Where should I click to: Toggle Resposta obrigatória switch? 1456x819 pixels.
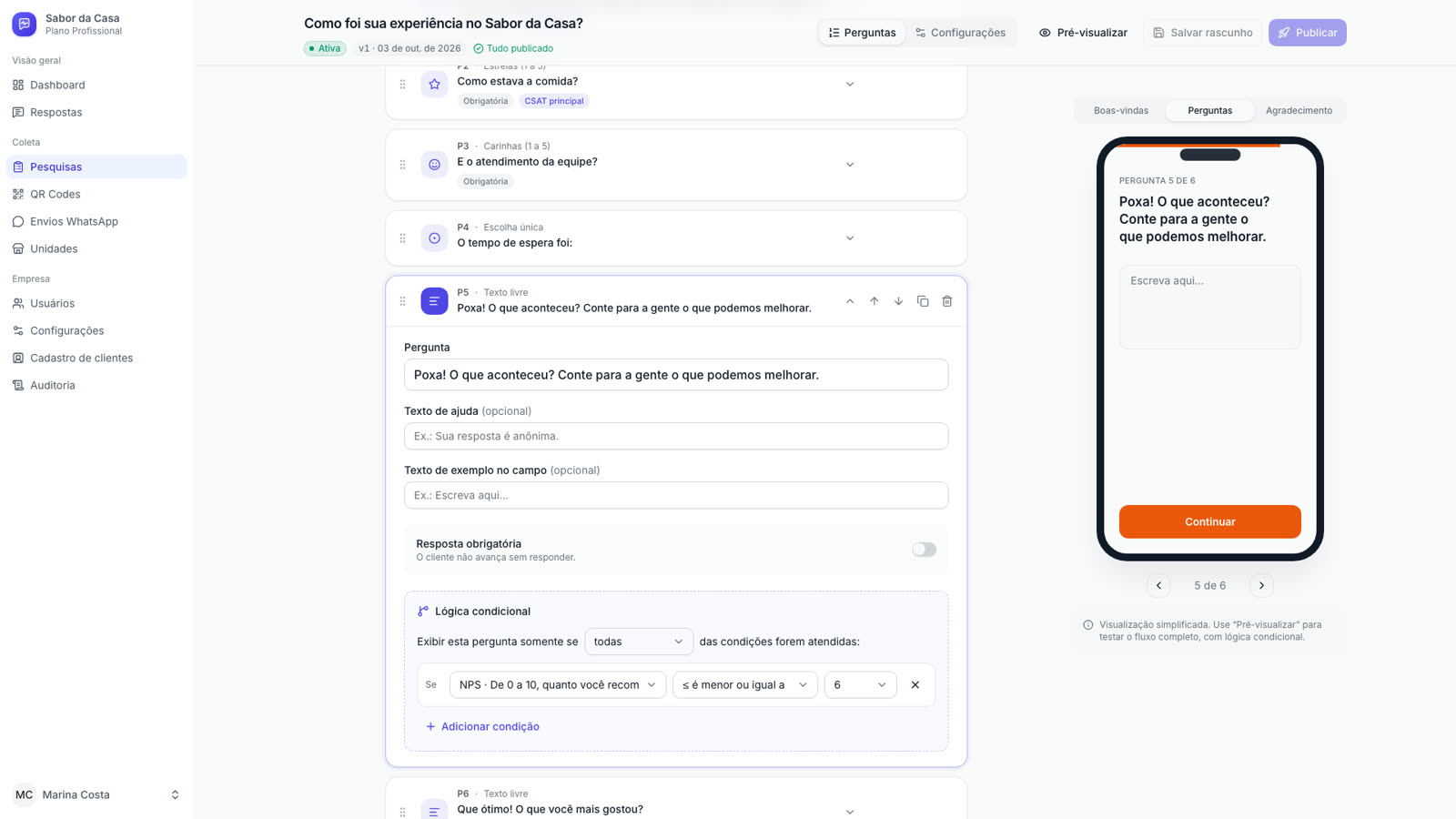(x=924, y=550)
